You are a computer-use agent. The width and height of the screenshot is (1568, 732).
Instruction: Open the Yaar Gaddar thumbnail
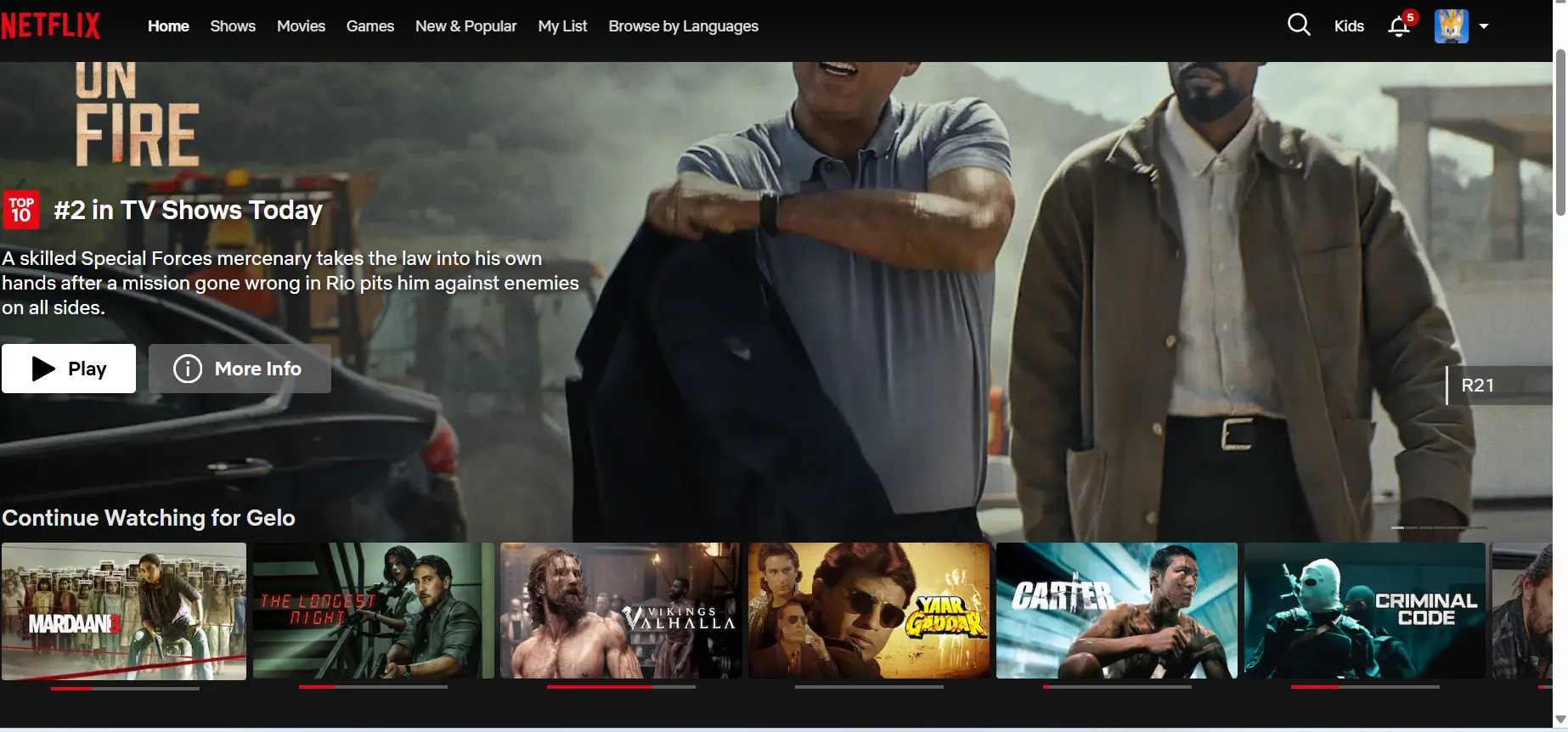(869, 611)
